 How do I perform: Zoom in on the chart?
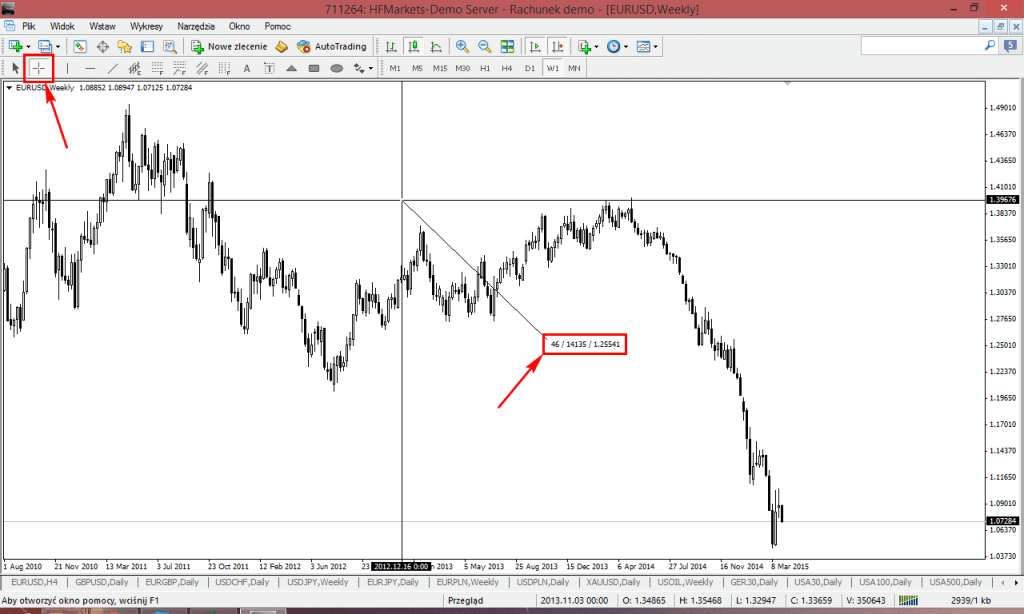tap(462, 46)
